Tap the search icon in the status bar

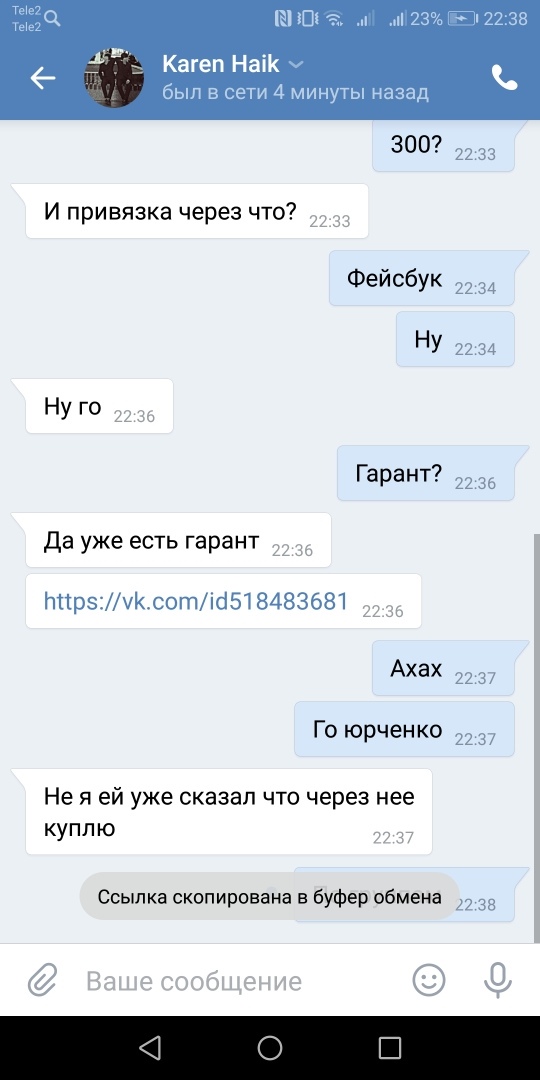click(52, 19)
